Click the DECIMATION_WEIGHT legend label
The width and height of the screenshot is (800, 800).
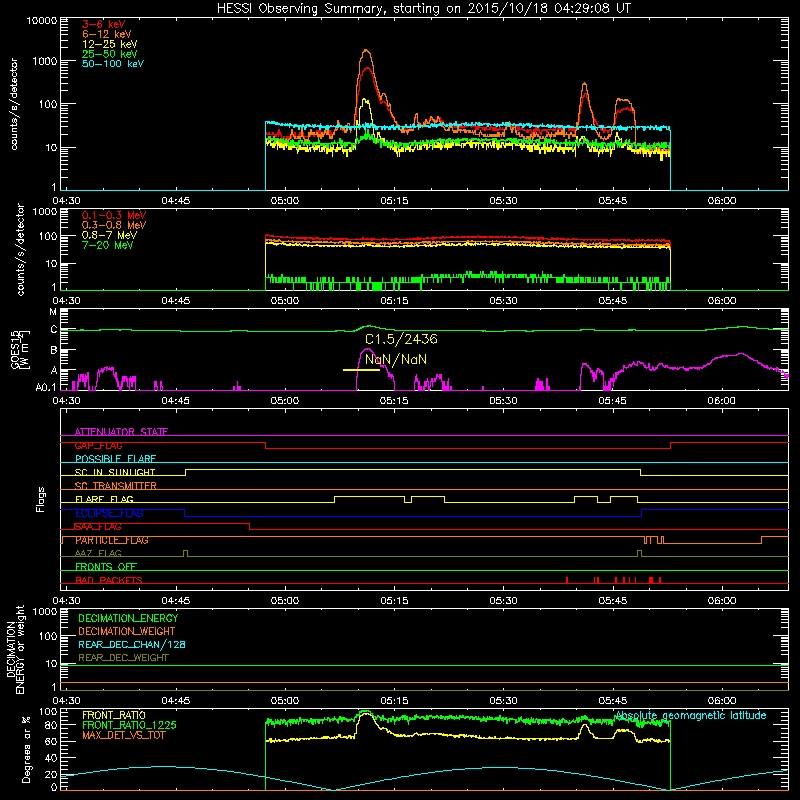(x=127, y=632)
